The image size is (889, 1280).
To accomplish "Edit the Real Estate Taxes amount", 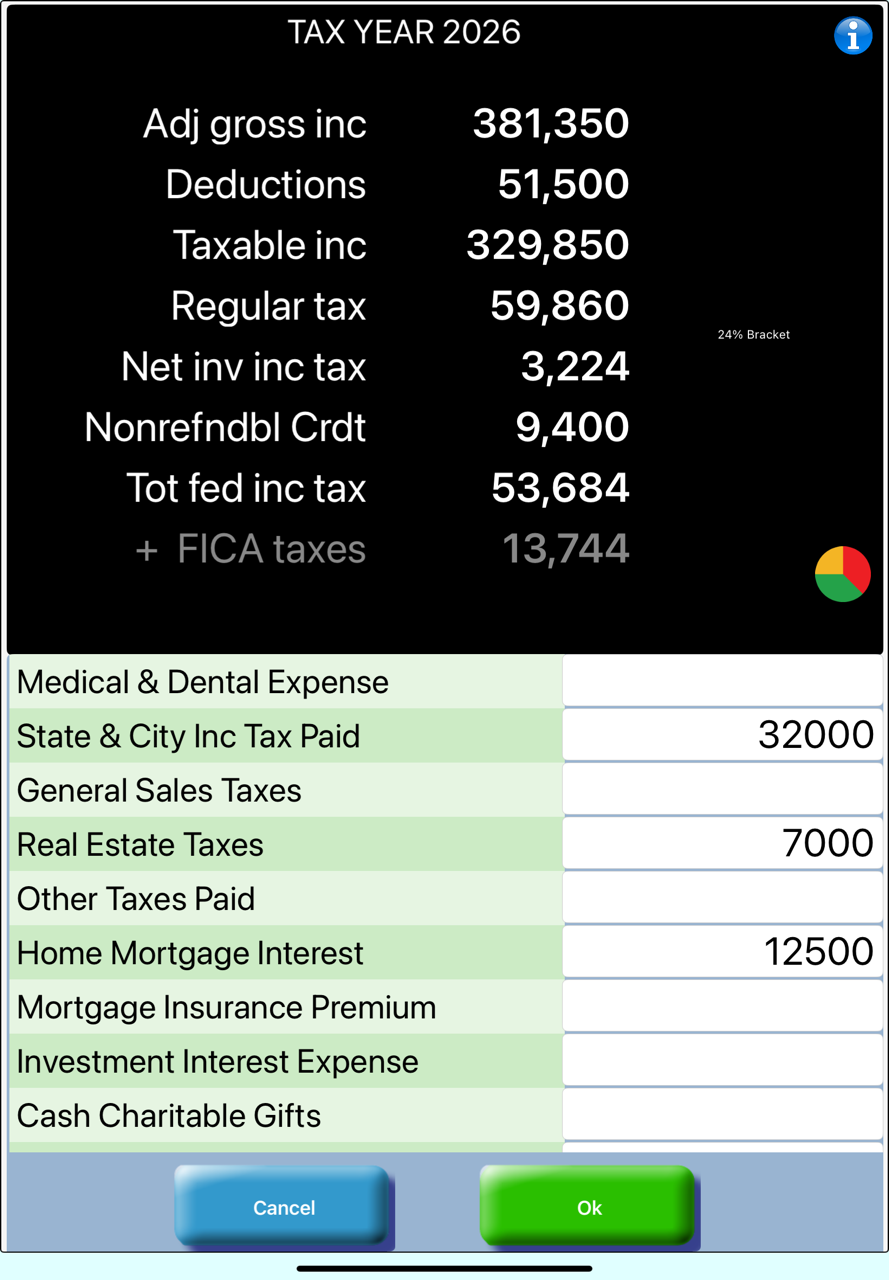I will pos(722,844).
